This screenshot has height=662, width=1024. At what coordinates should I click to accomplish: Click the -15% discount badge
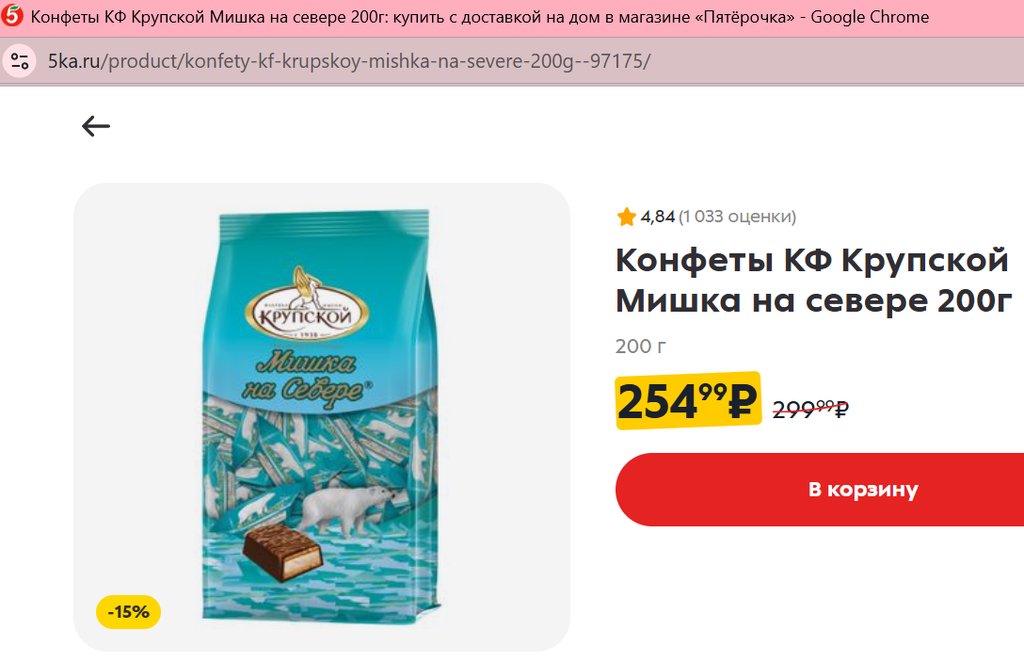click(129, 612)
